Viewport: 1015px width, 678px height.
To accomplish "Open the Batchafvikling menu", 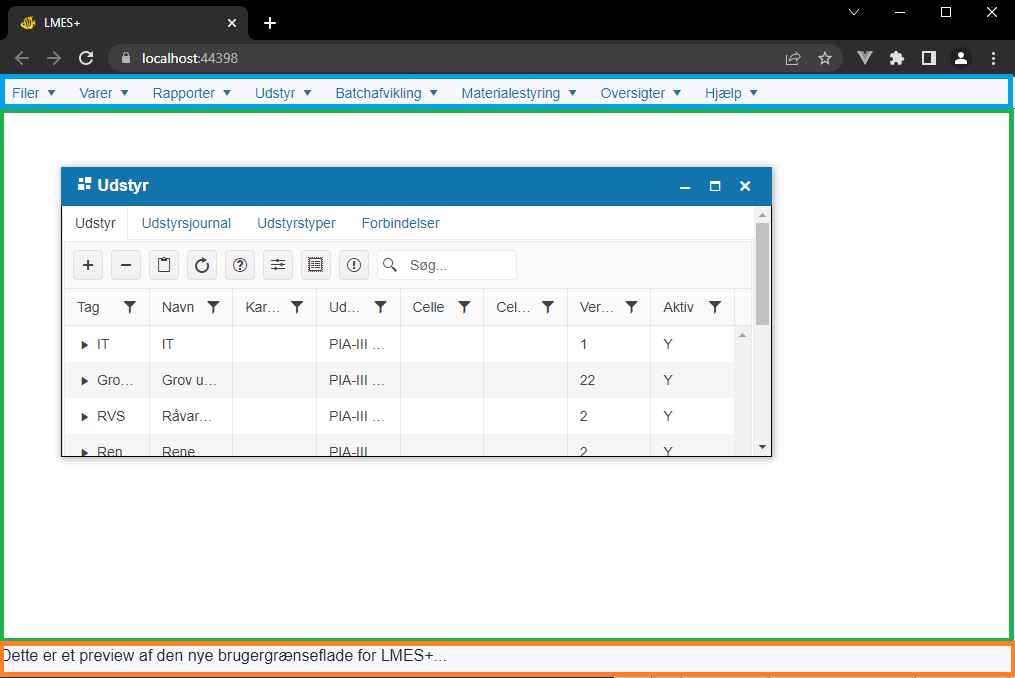I will pos(385,92).
